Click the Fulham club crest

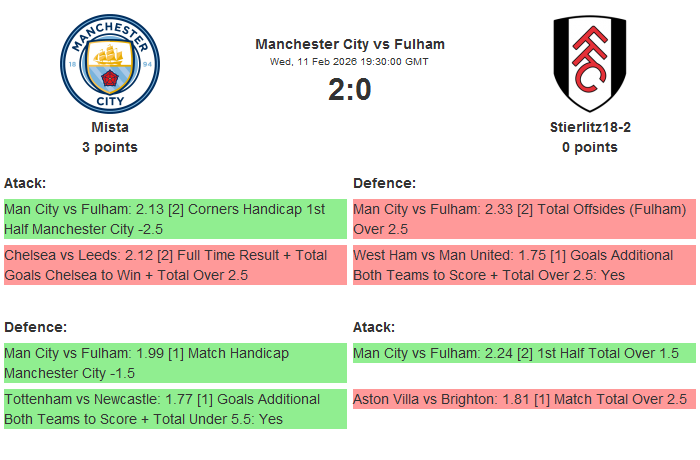pyautogui.click(x=589, y=62)
